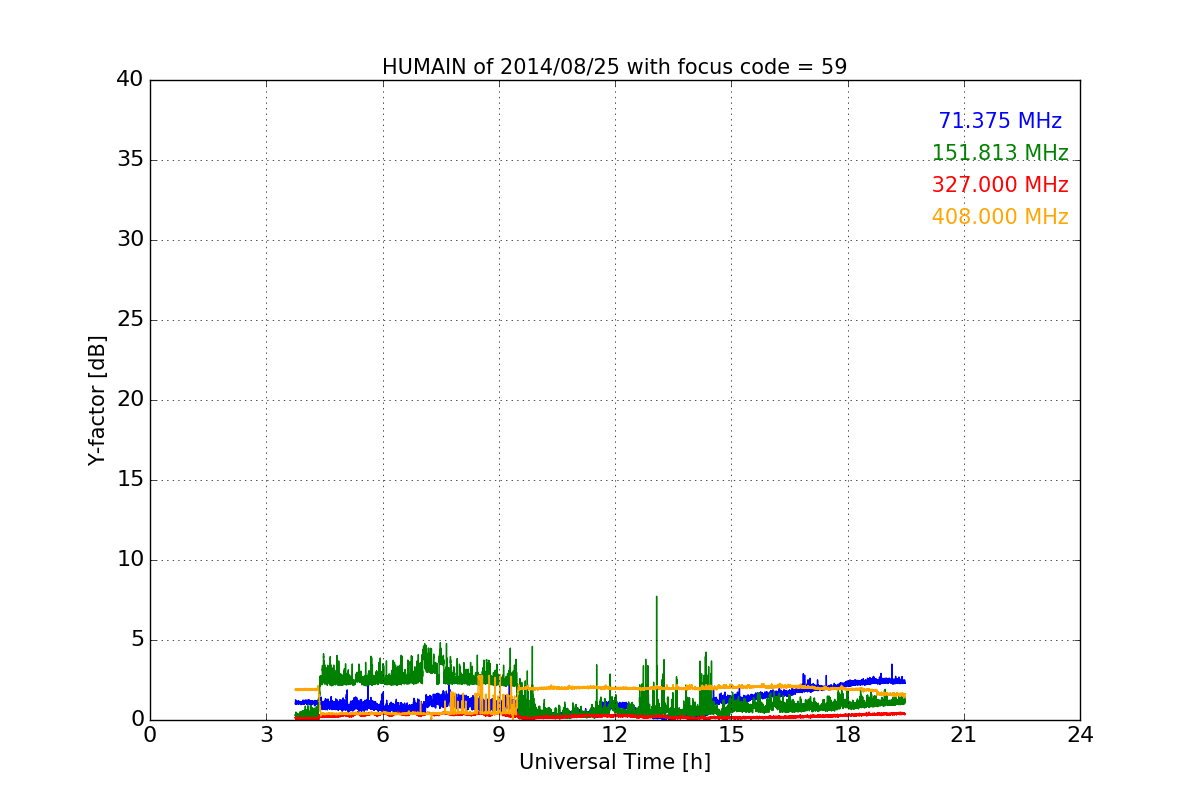
Task: Select the green 151.813 MHz legend label
Action: pyautogui.click(x=1000, y=153)
